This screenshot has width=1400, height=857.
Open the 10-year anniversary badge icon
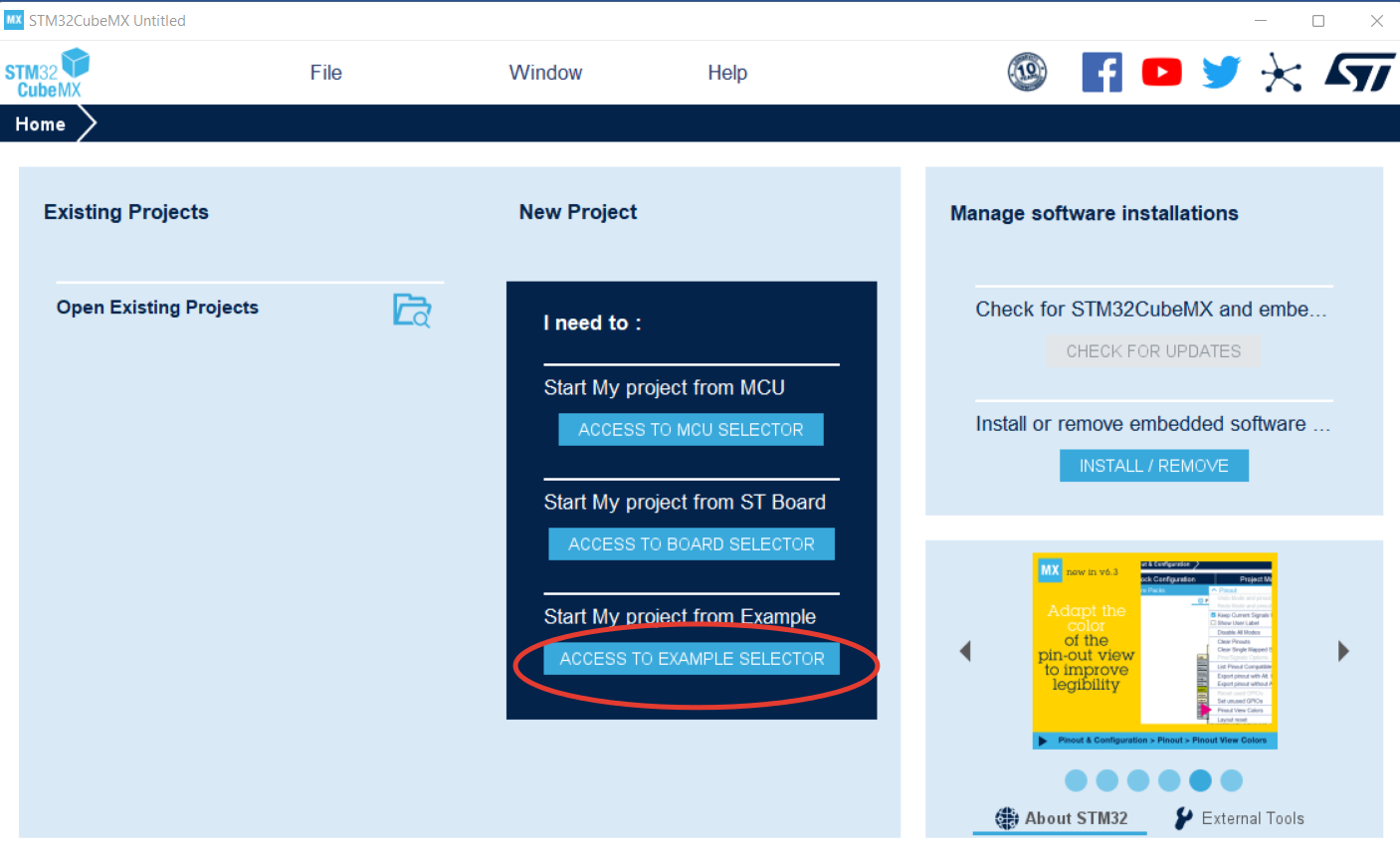(x=1027, y=72)
